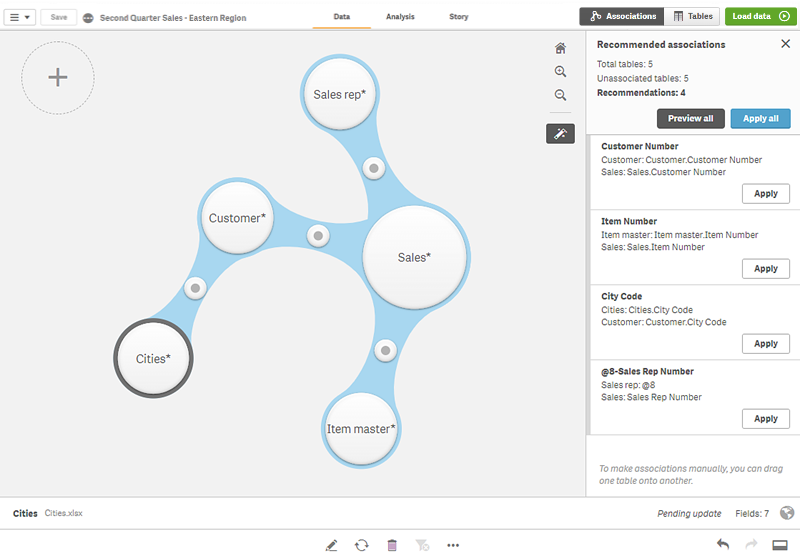
Task: Apply the Customer Number association
Action: [x=765, y=194]
